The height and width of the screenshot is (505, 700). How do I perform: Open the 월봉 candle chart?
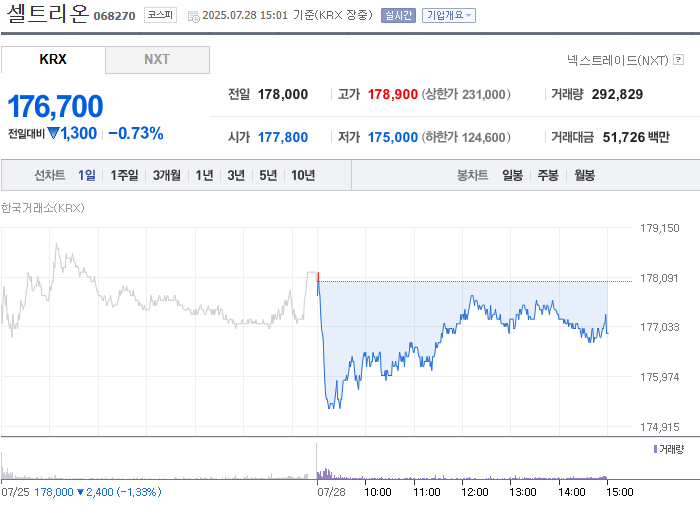point(584,175)
